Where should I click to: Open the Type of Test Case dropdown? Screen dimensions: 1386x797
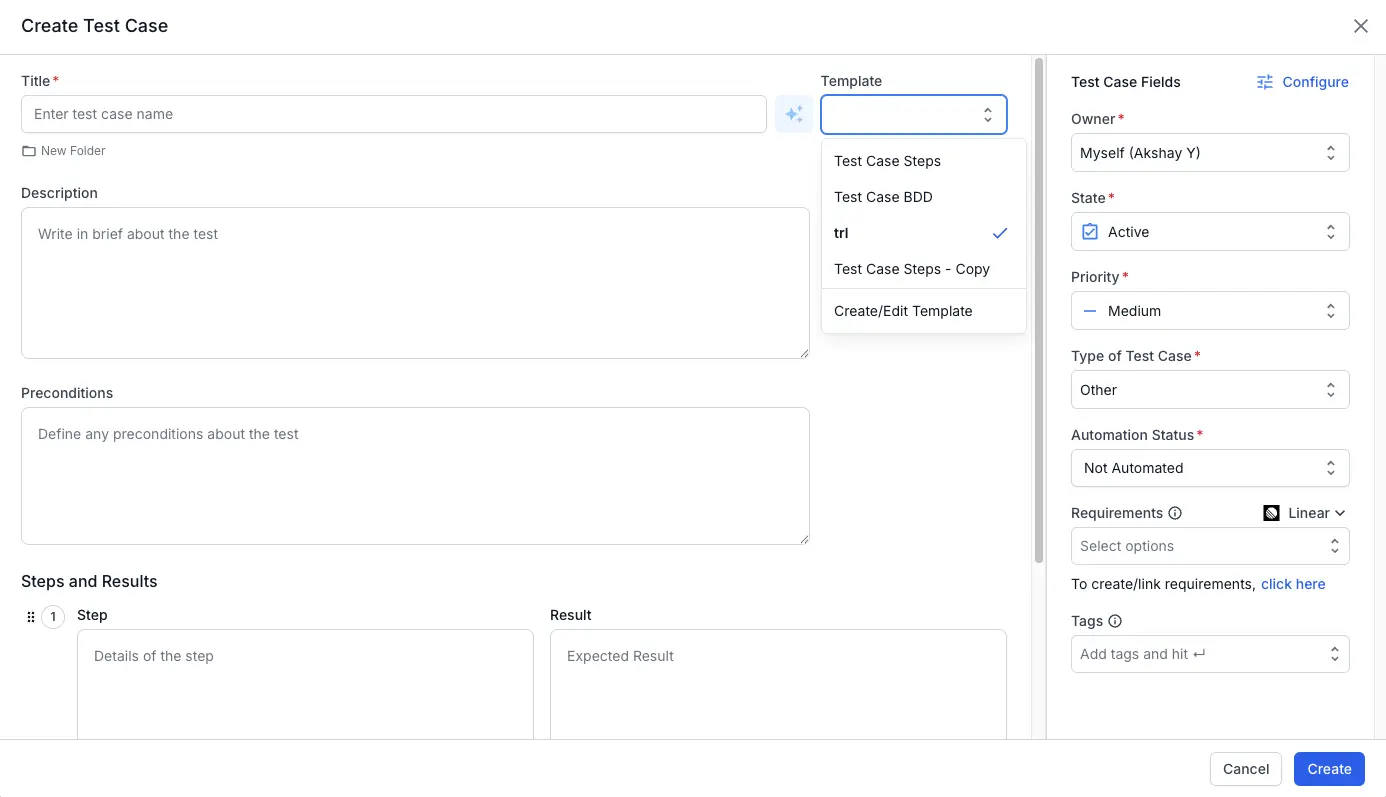point(1209,390)
